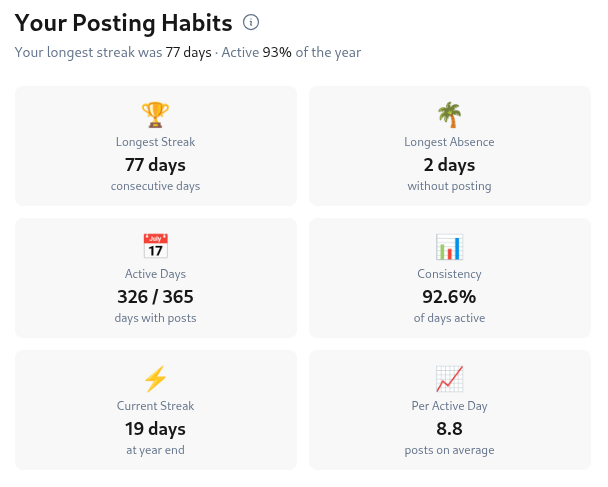Click the 92.6% consistency value

click(449, 297)
